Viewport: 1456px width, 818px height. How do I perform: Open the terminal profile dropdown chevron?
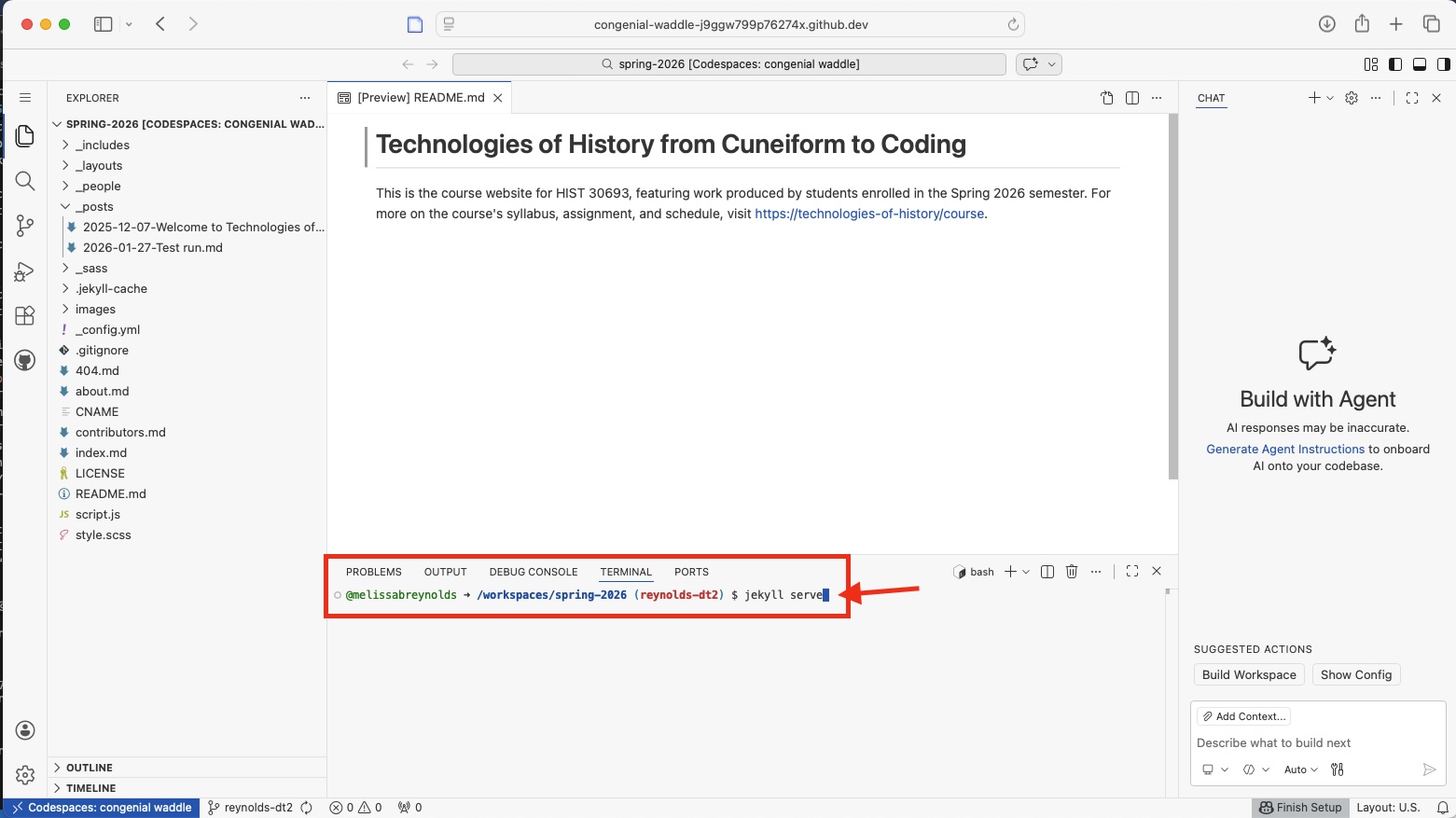tap(1026, 571)
